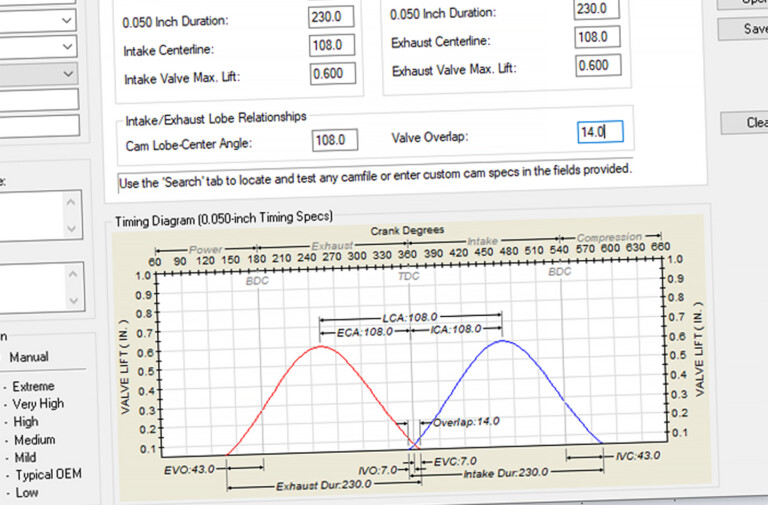Click the blue intake lift curve peak

pos(503,341)
